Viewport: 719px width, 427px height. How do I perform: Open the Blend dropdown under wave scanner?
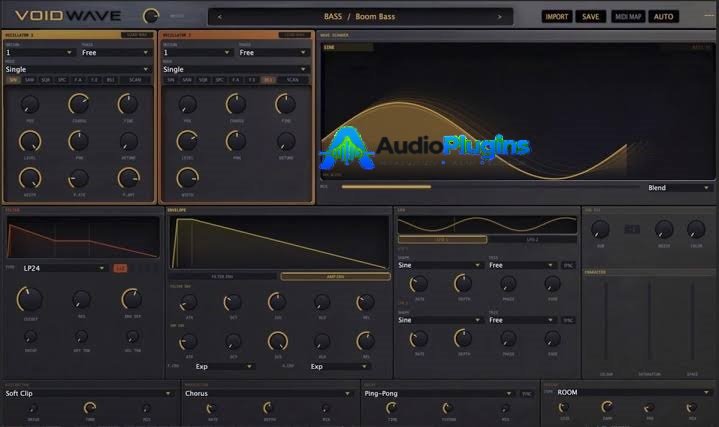pyautogui.click(x=678, y=188)
